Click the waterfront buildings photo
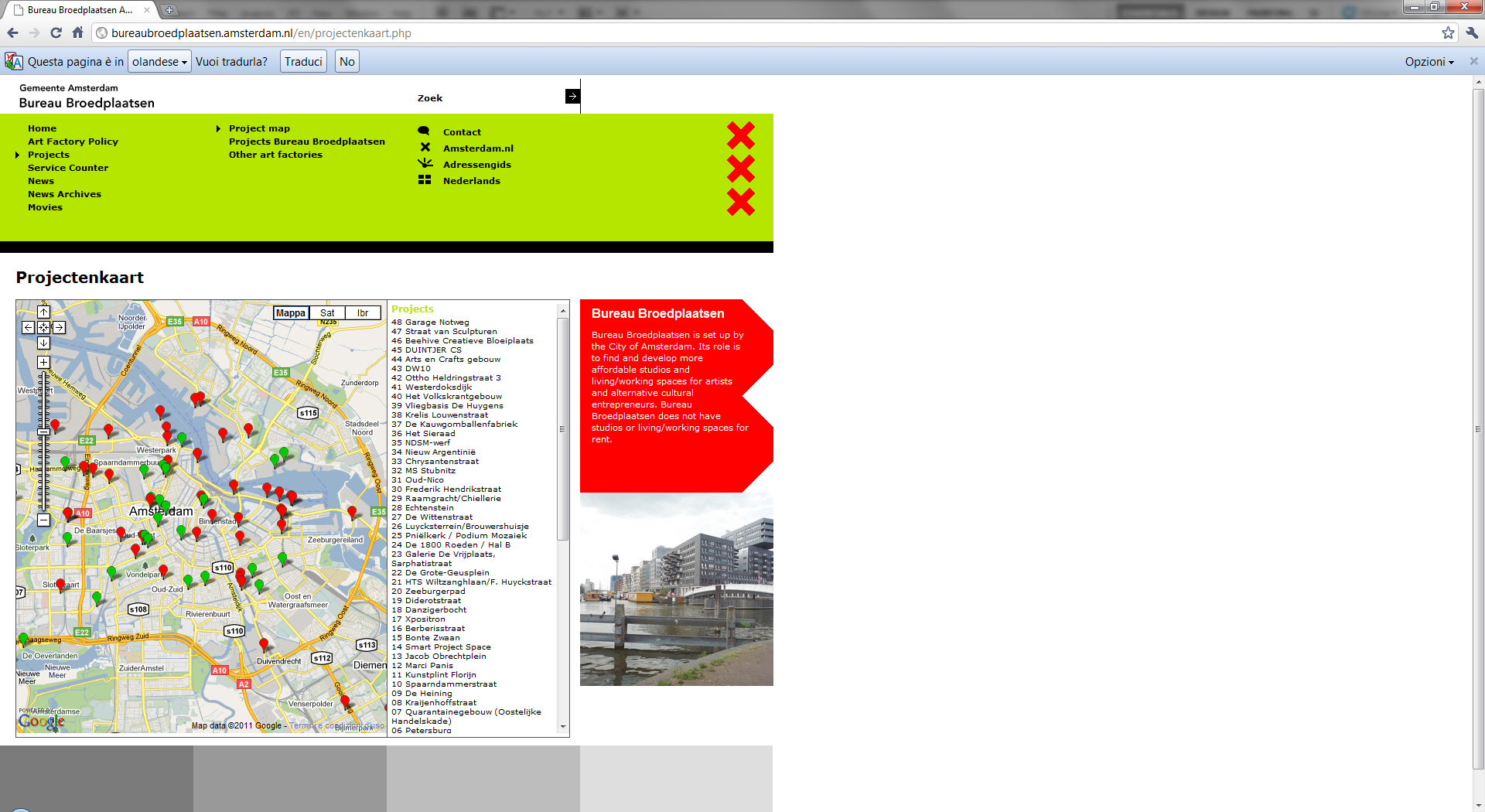 click(677, 589)
